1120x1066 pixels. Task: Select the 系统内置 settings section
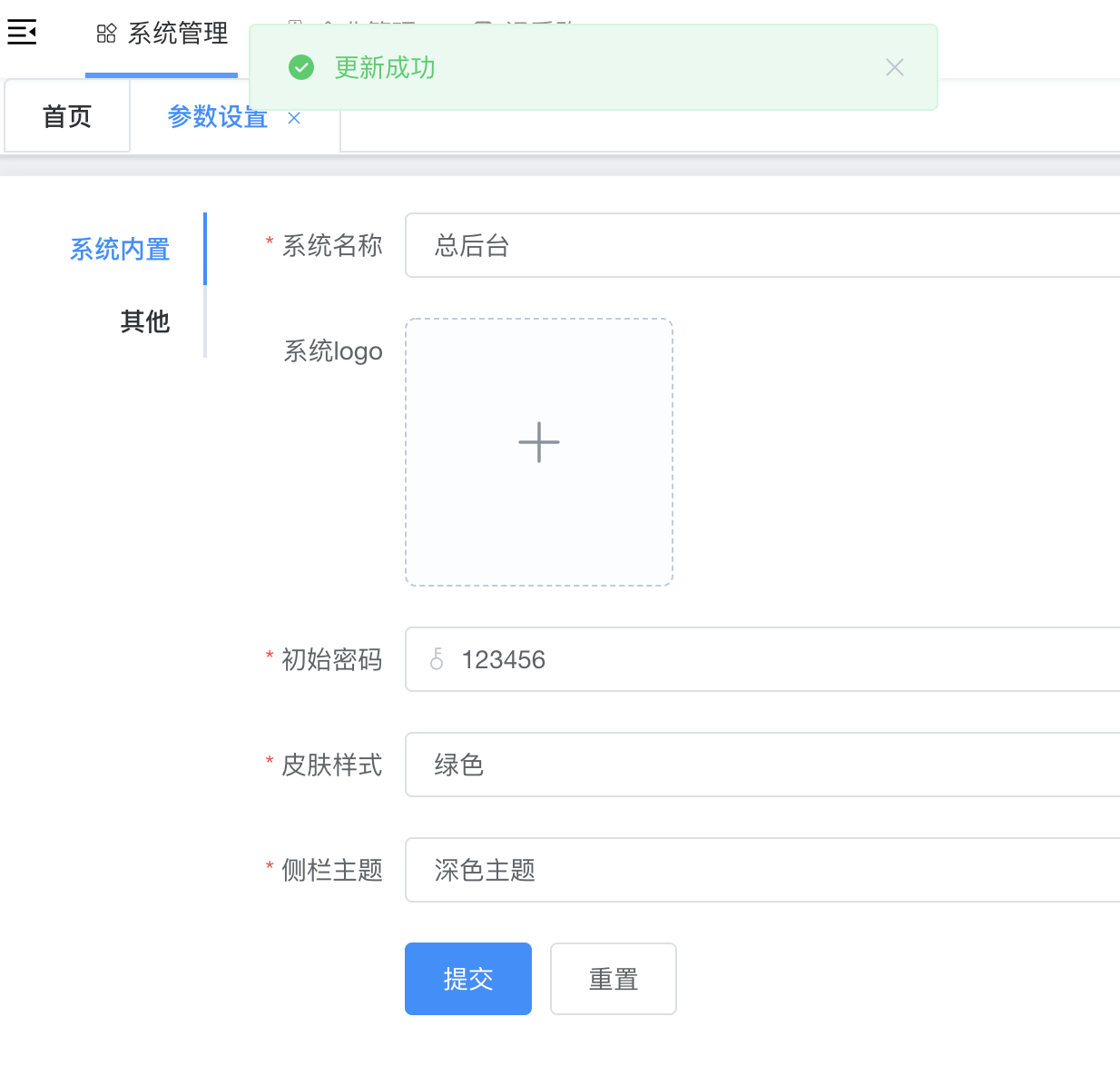pyautogui.click(x=119, y=248)
